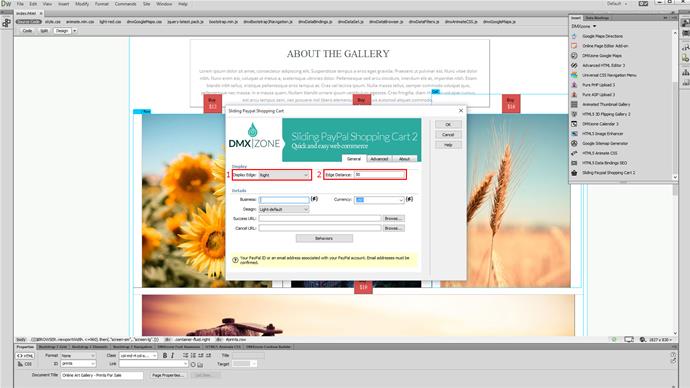Click Browse next to Success URL
The width and height of the screenshot is (690, 388).
pos(393,218)
